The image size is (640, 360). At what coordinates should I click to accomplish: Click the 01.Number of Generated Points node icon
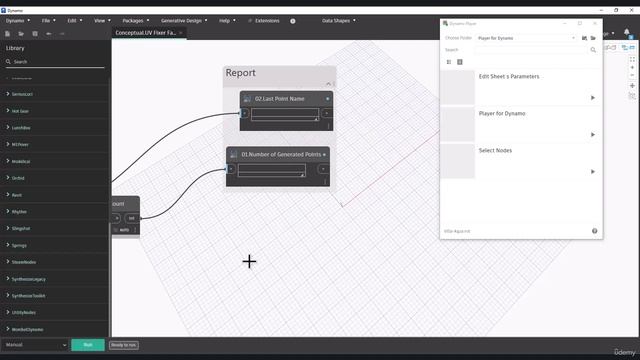pos(233,154)
